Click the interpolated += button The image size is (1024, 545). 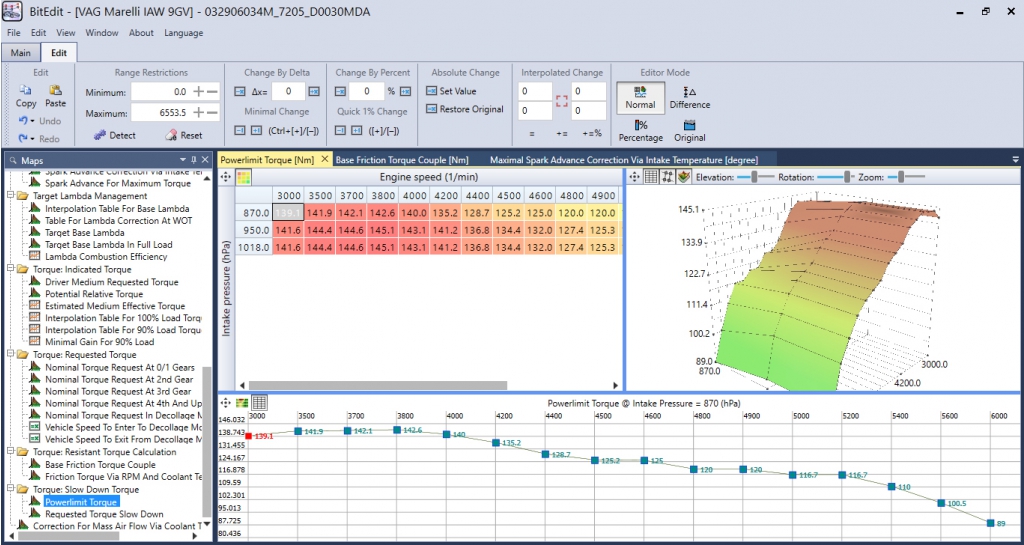562,133
